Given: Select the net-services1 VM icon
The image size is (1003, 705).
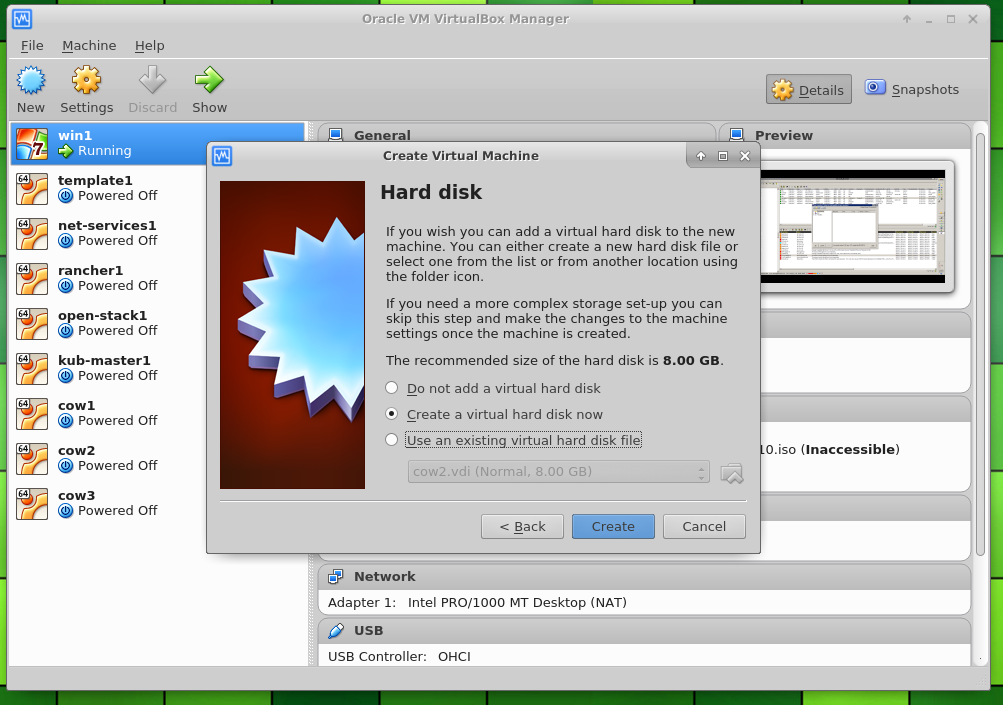Looking at the screenshot, I should point(32,234).
